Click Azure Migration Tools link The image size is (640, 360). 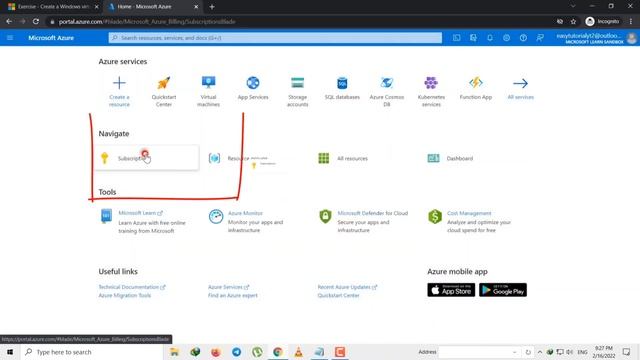(124, 295)
